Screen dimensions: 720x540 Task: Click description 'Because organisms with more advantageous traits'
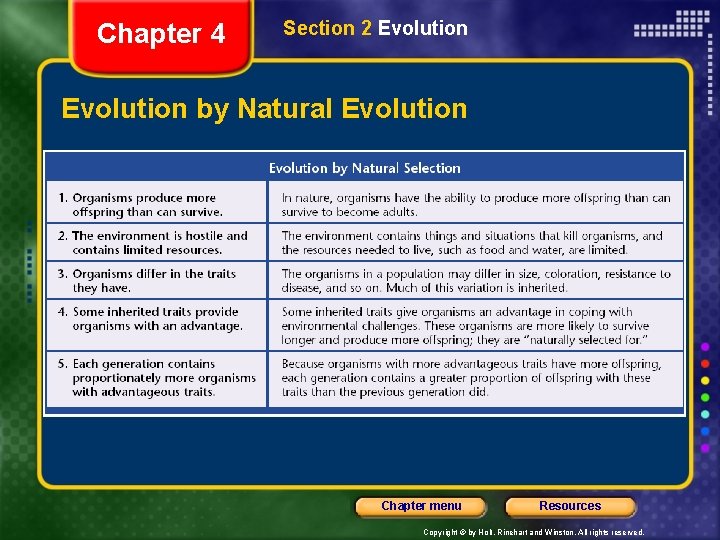pyautogui.click(x=476, y=379)
